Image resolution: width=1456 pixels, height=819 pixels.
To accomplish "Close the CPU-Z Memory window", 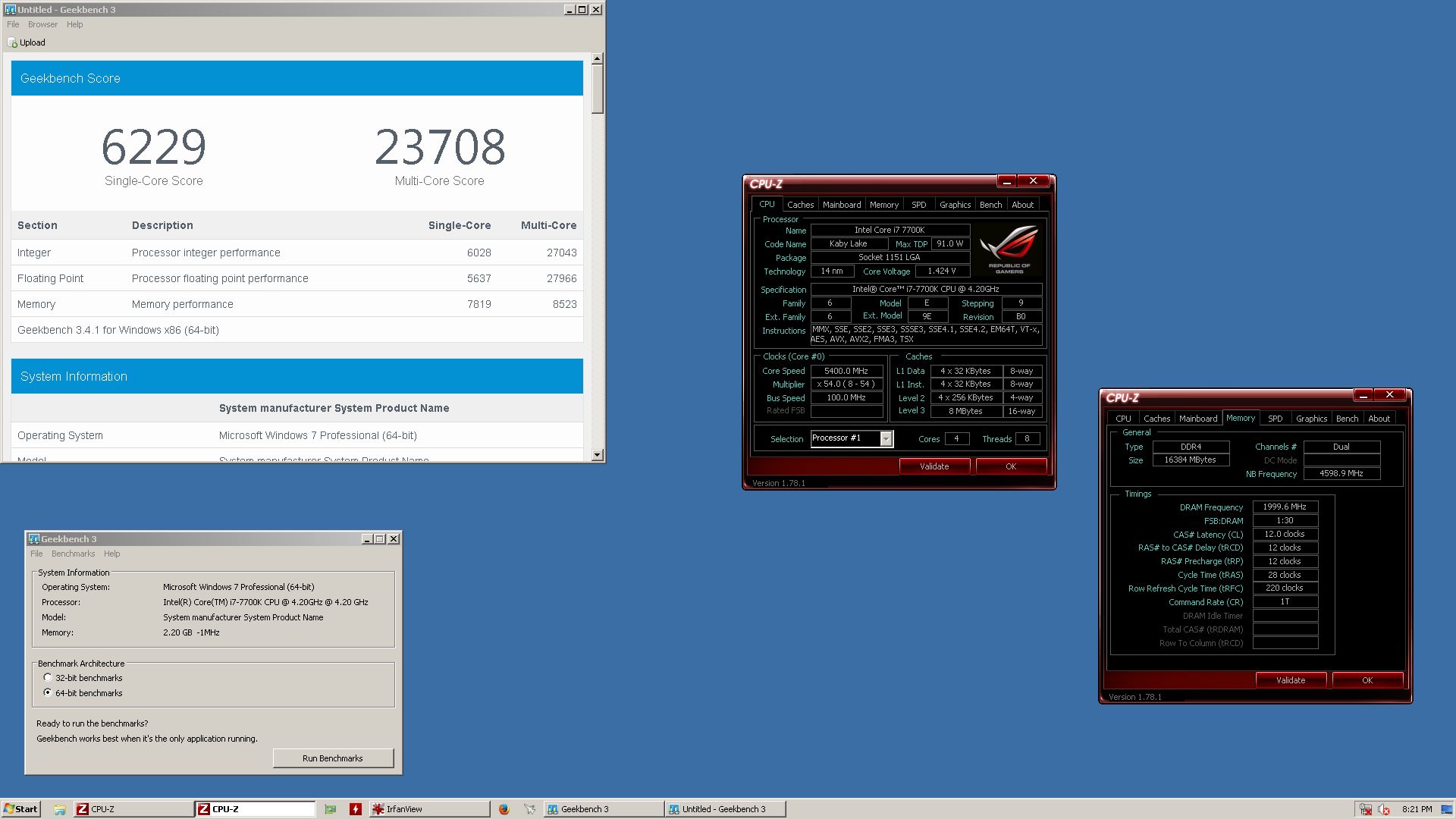I will [x=1389, y=395].
